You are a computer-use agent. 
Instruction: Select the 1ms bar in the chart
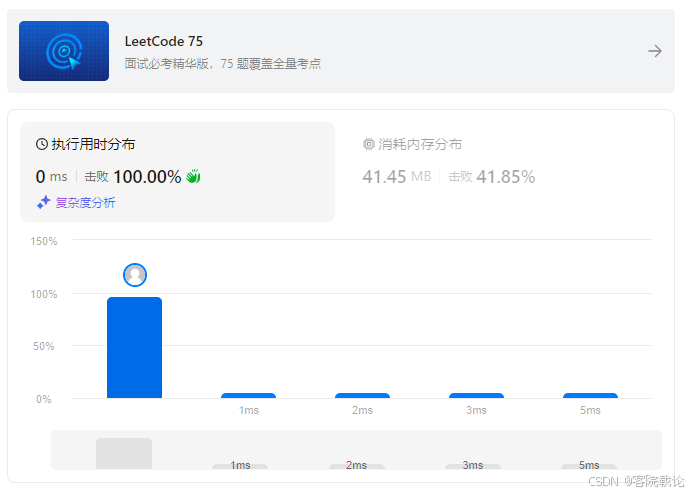tap(248, 395)
